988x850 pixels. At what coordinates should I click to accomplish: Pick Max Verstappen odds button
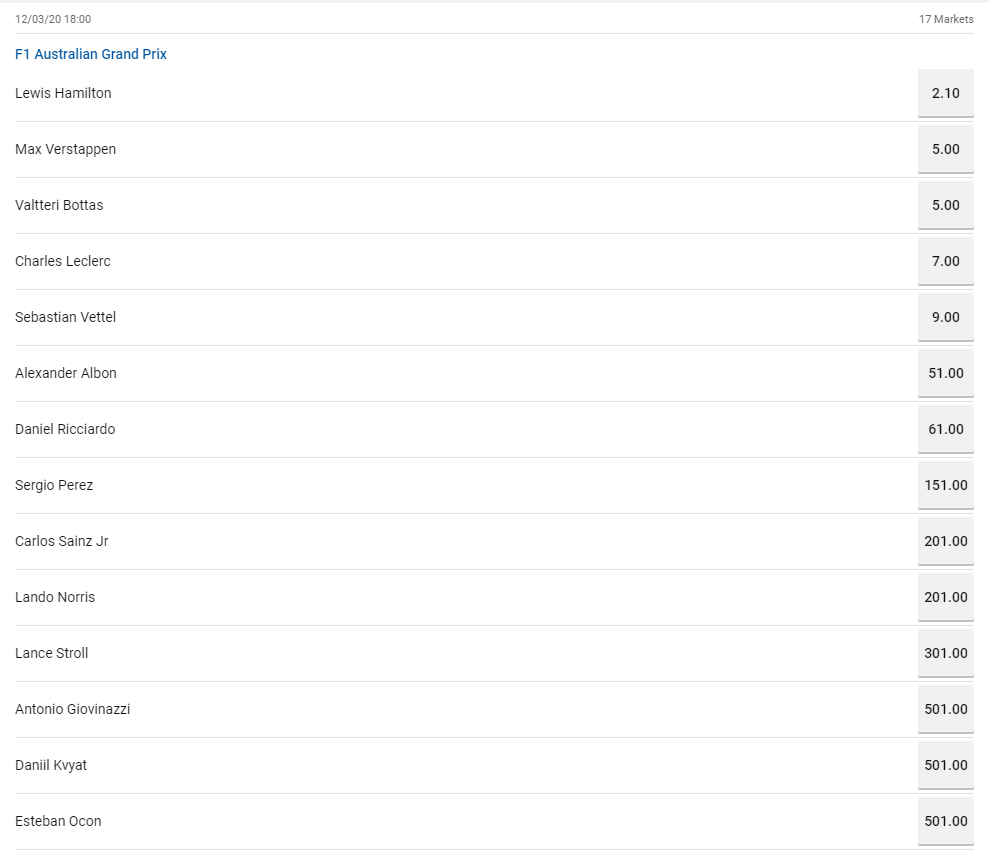click(x=945, y=149)
